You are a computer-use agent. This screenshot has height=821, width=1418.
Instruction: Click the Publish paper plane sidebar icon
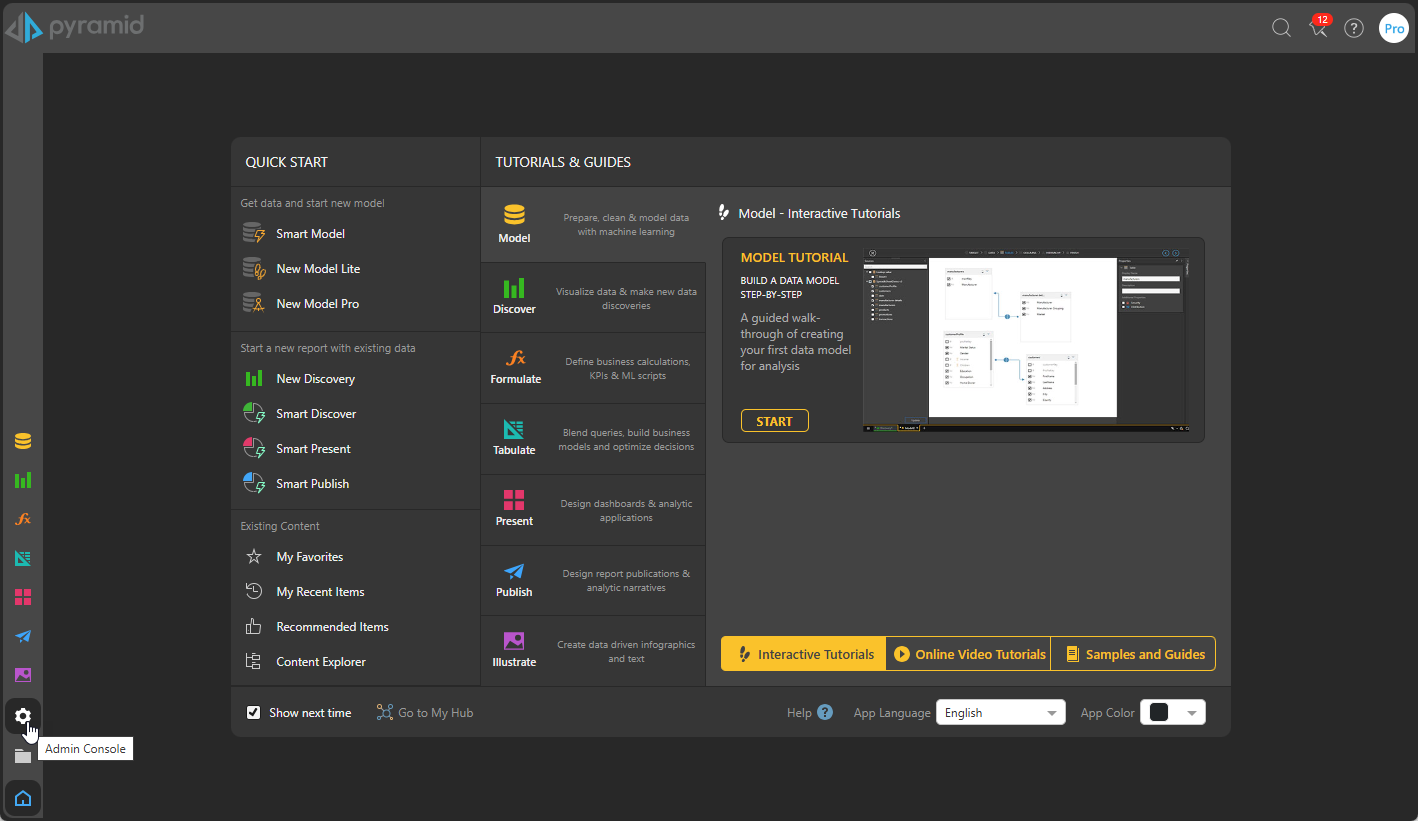(x=23, y=636)
